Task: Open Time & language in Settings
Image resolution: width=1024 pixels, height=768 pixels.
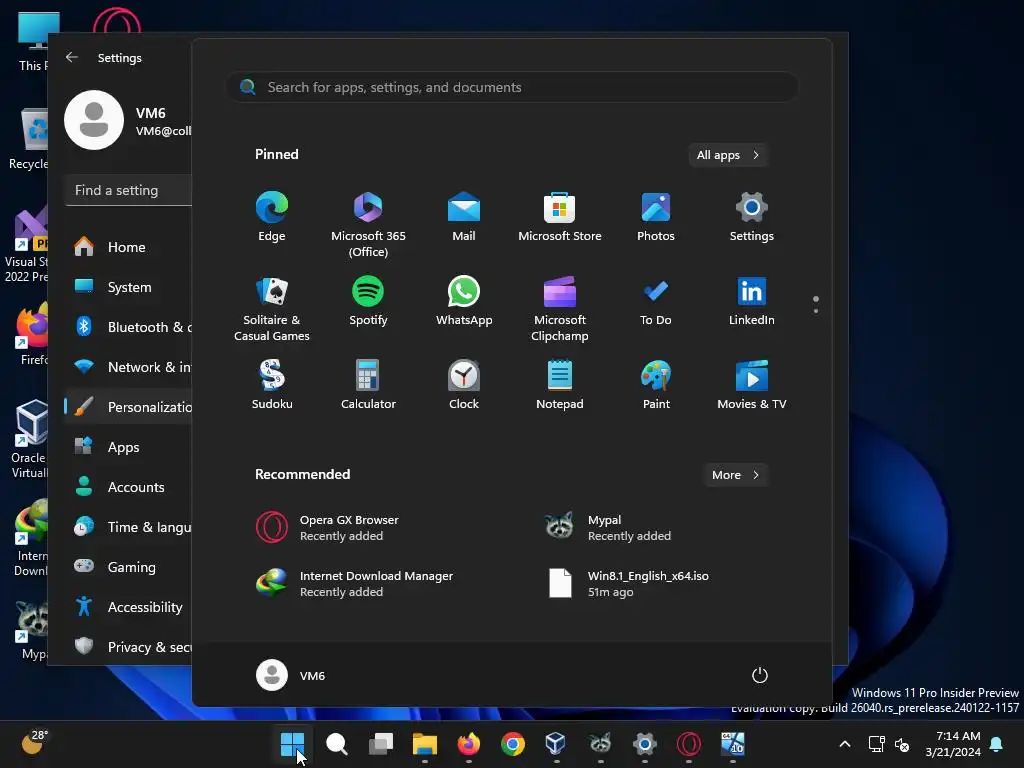Action: [x=129, y=526]
